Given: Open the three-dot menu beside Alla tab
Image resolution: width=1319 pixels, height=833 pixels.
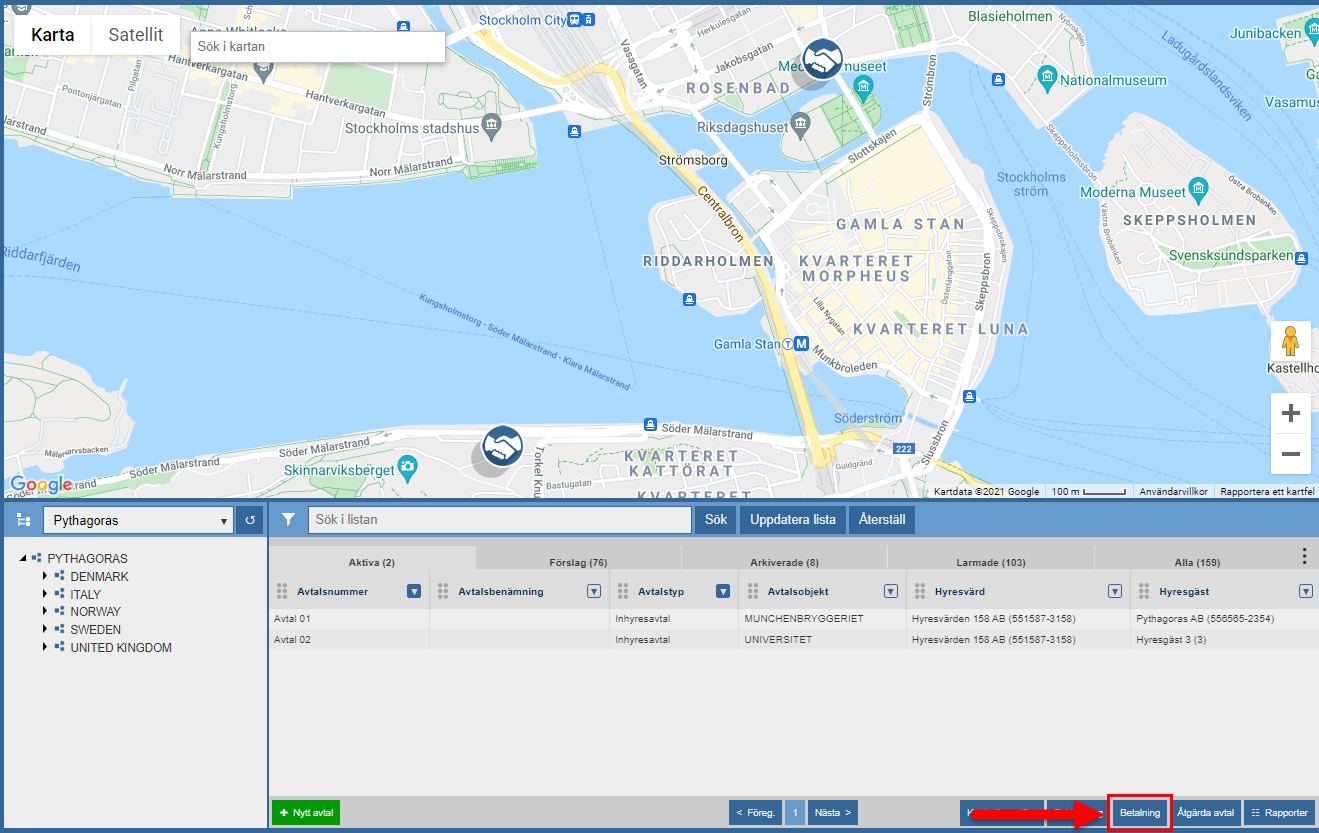Looking at the screenshot, I should pyautogui.click(x=1304, y=557).
